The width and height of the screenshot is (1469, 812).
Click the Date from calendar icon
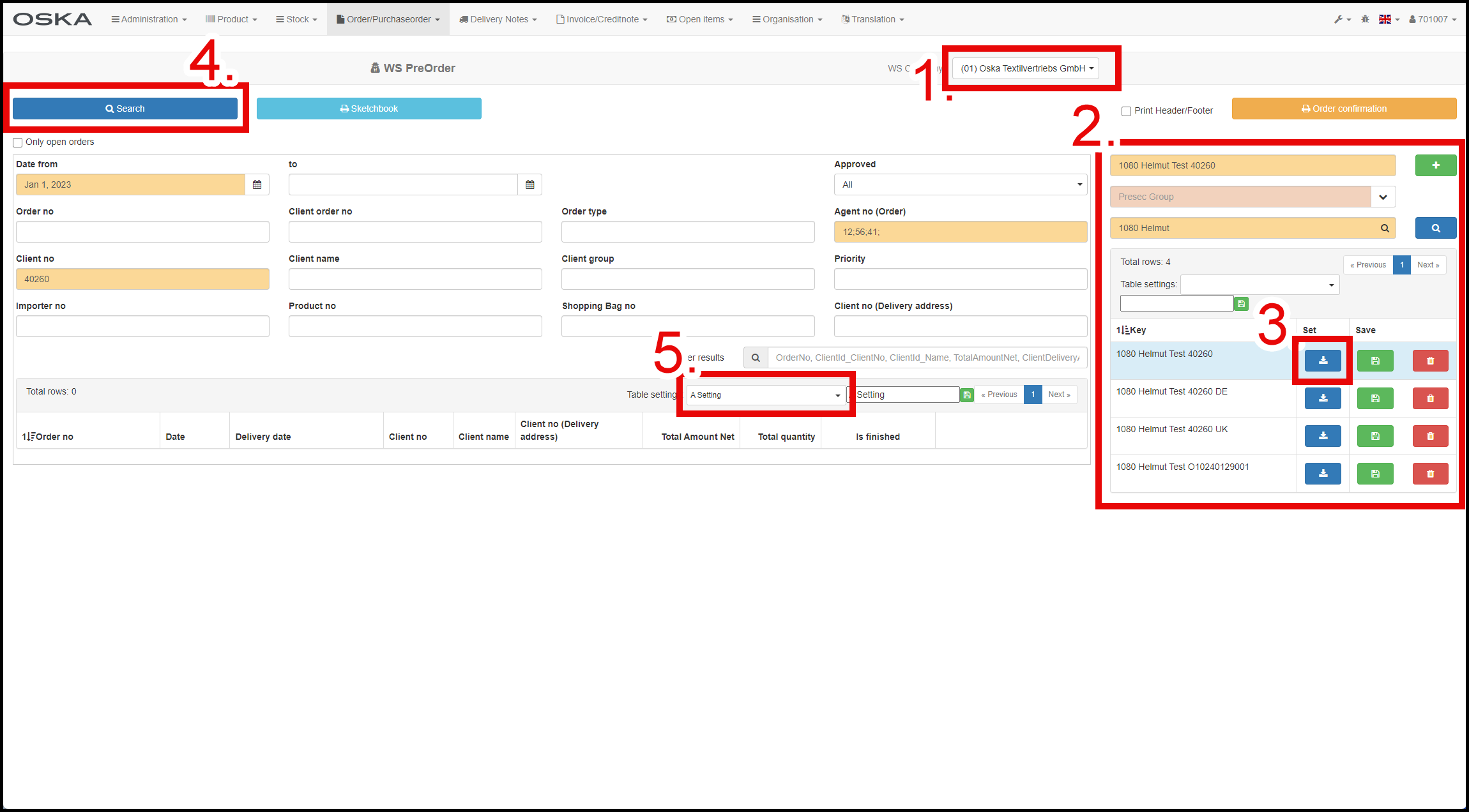257,184
